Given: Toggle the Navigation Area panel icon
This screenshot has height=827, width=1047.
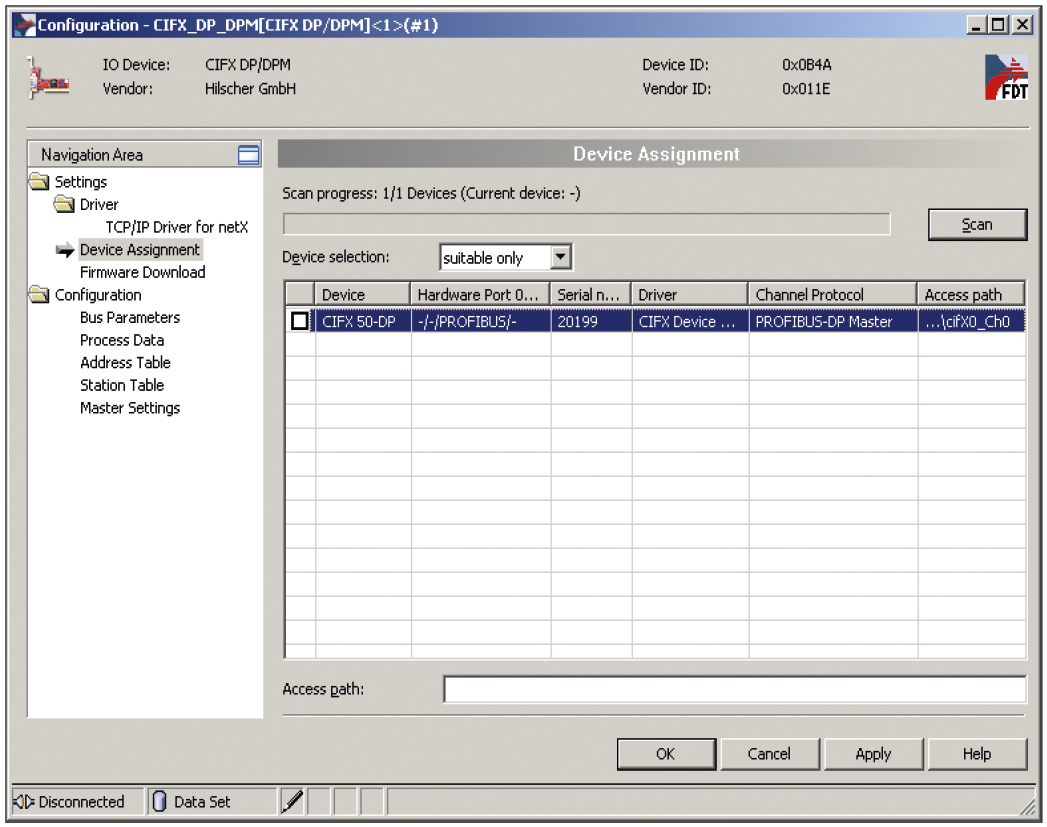Looking at the screenshot, I should [x=248, y=155].
